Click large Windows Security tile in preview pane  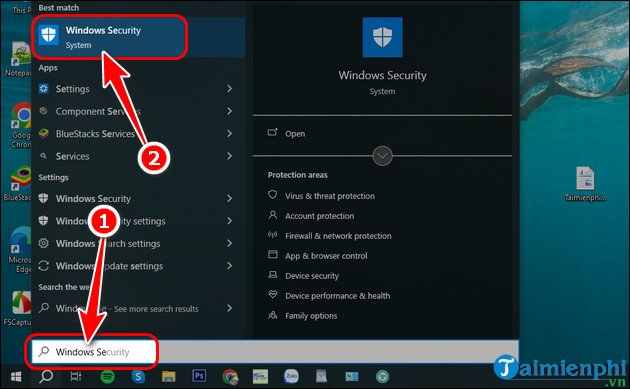[x=382, y=37]
